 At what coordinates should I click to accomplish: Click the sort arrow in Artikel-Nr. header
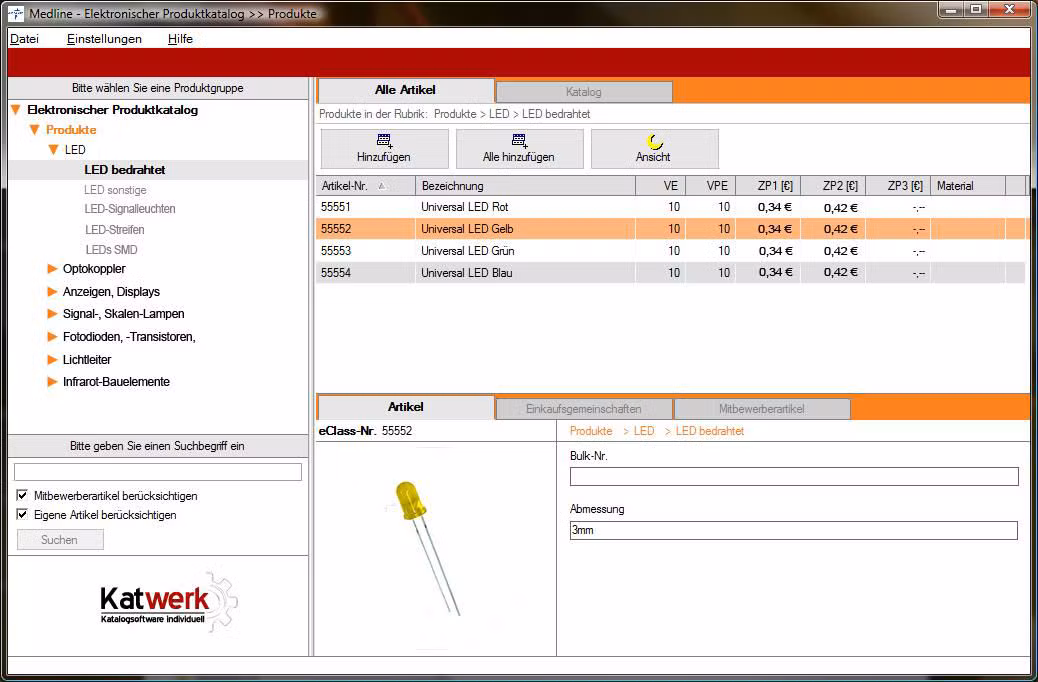pos(381,186)
